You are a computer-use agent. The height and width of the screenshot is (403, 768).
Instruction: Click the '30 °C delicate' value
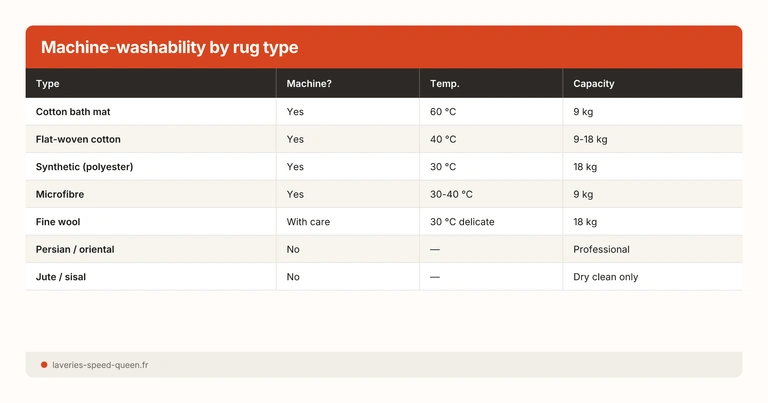[x=462, y=222]
